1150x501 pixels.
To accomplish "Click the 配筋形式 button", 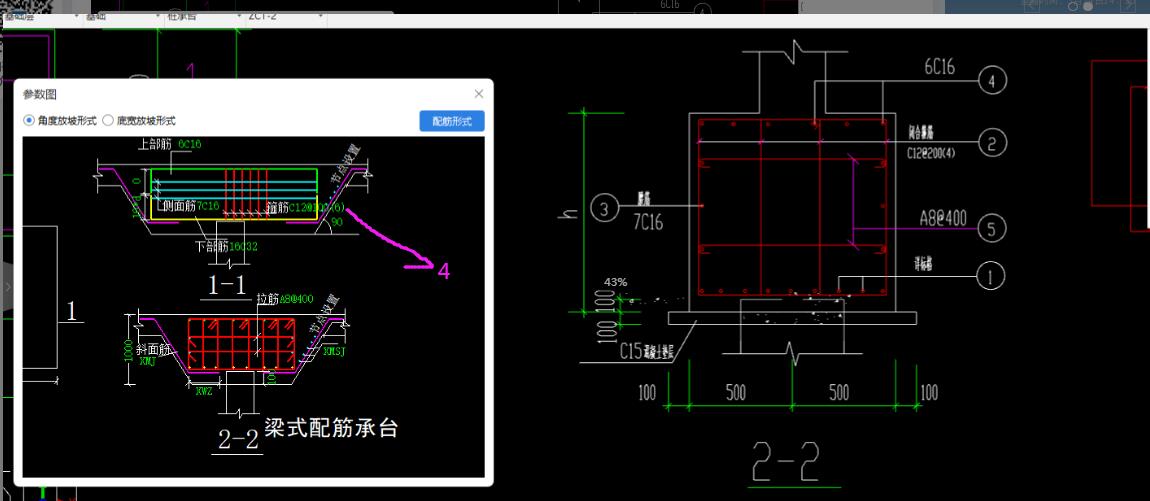I will (452, 121).
